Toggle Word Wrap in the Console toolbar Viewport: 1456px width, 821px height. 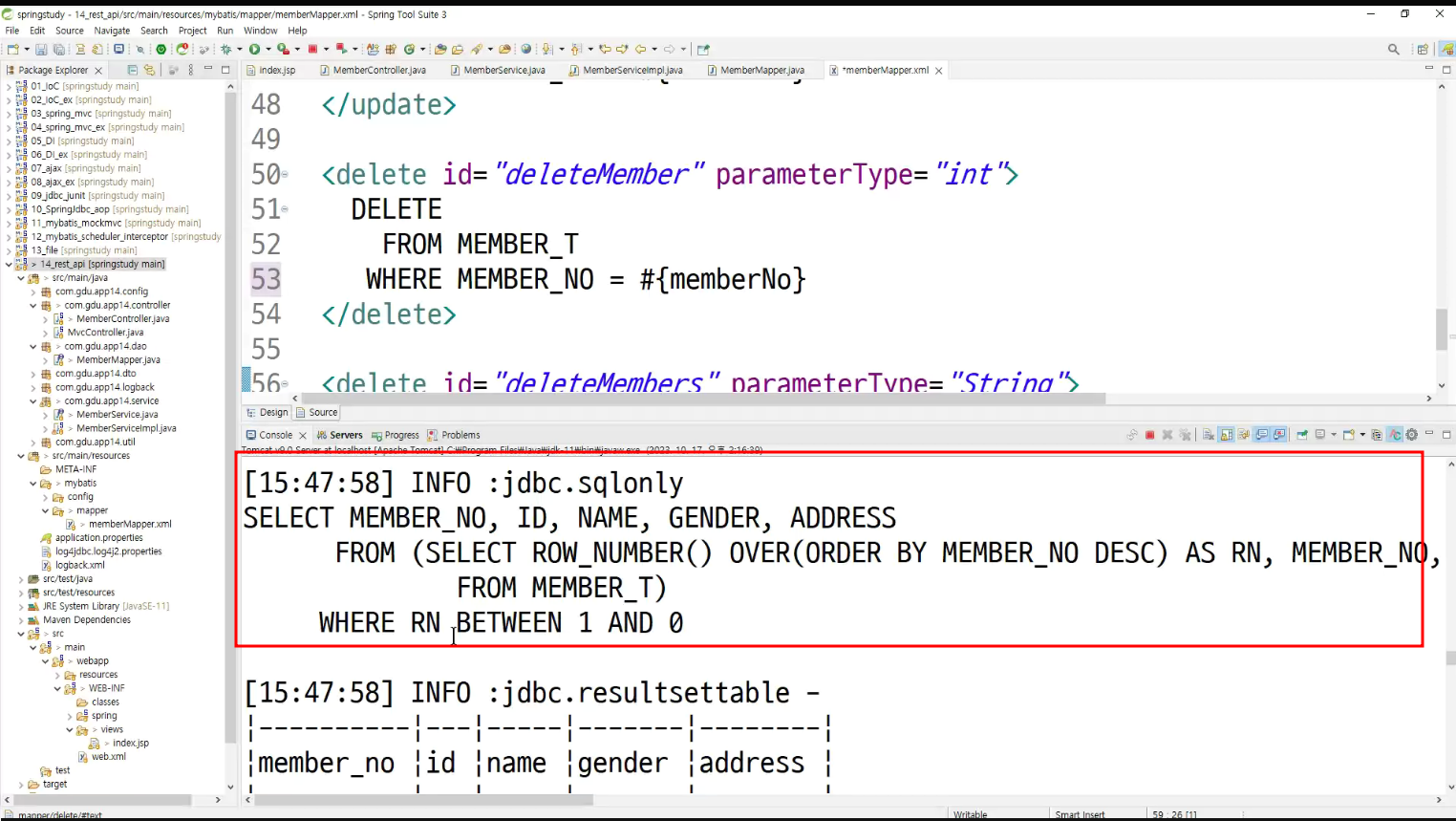tap(1244, 435)
